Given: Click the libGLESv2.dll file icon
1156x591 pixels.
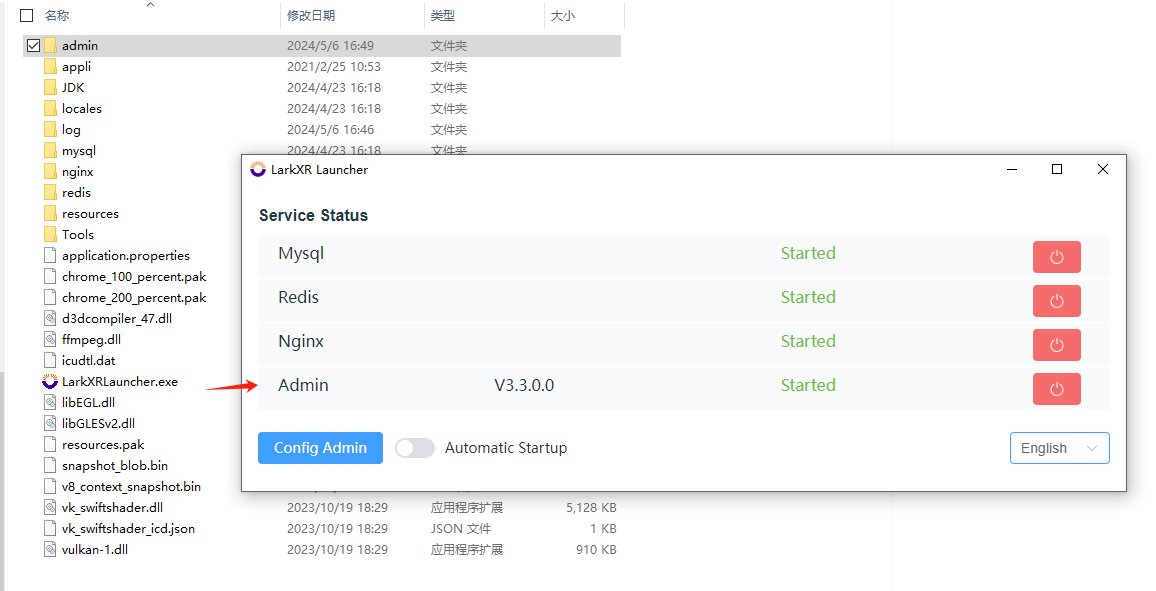Looking at the screenshot, I should 50,424.
